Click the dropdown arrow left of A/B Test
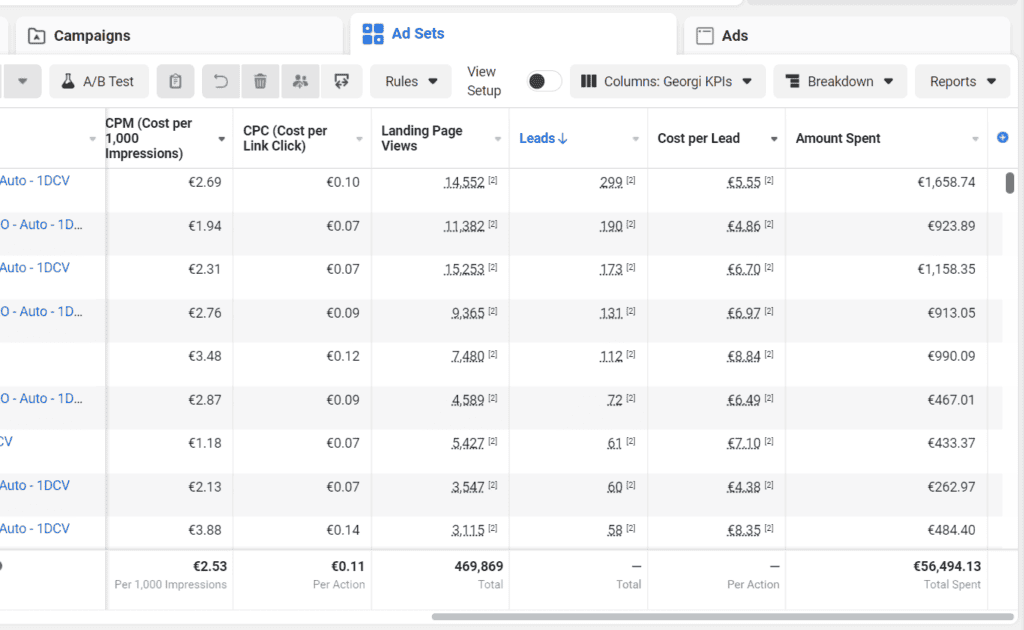 (x=22, y=82)
